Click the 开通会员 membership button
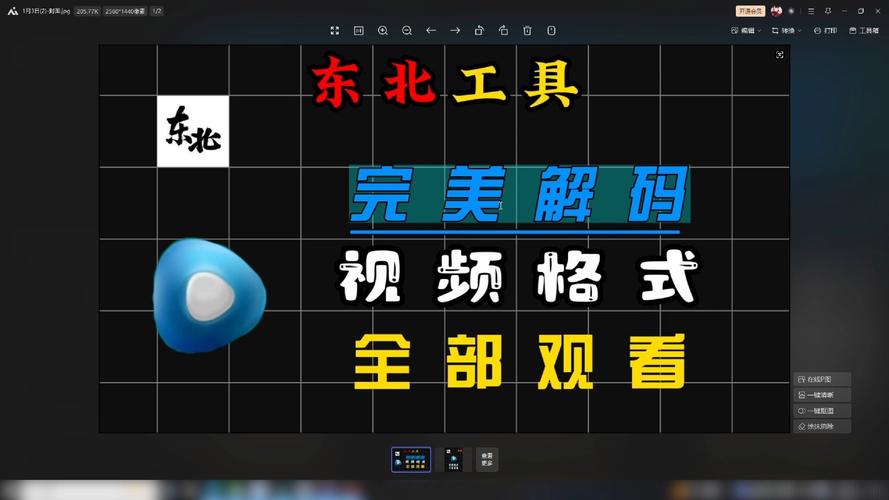The image size is (889, 500). click(750, 11)
